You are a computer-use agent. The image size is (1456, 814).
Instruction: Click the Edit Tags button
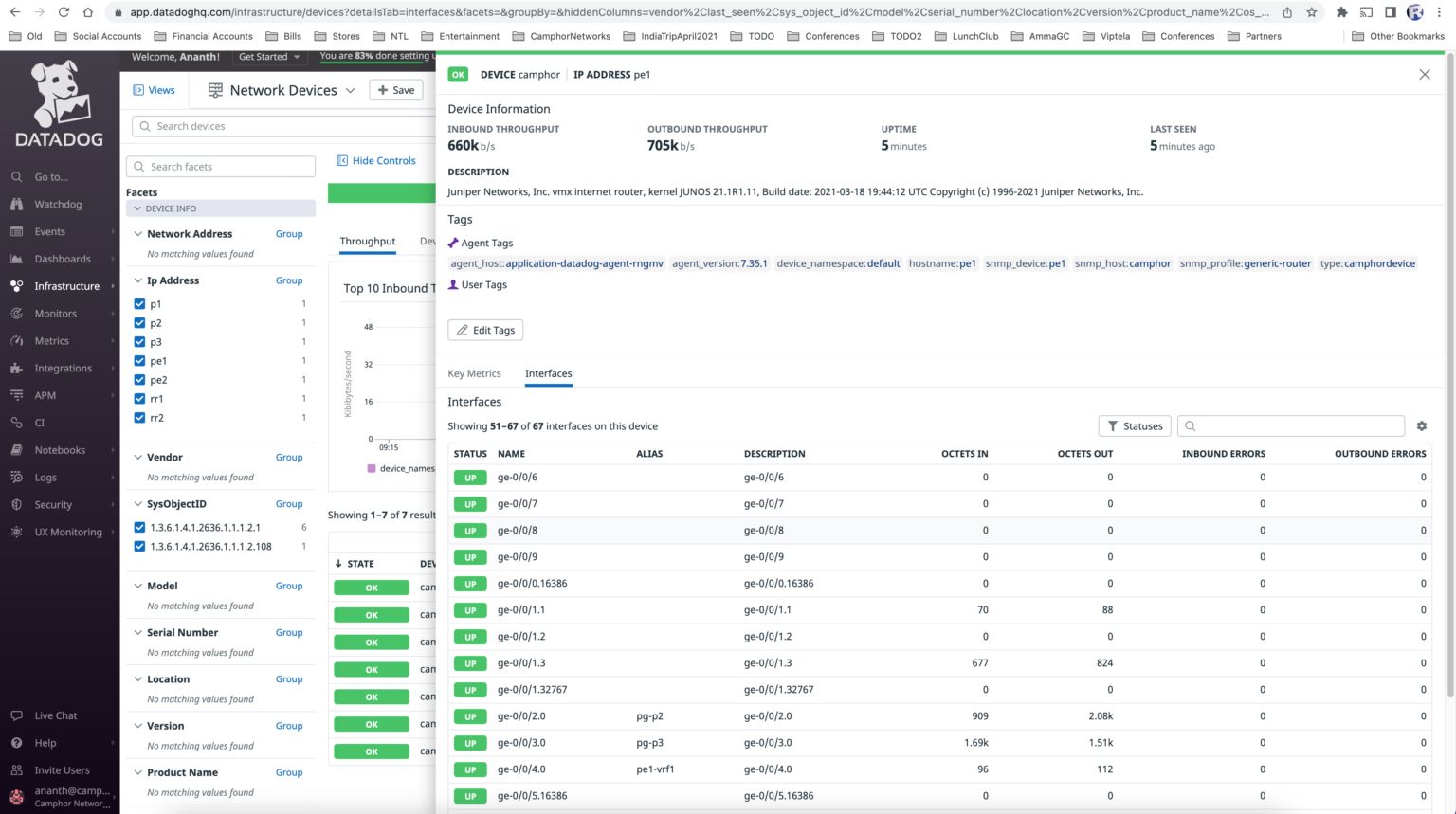click(x=485, y=330)
